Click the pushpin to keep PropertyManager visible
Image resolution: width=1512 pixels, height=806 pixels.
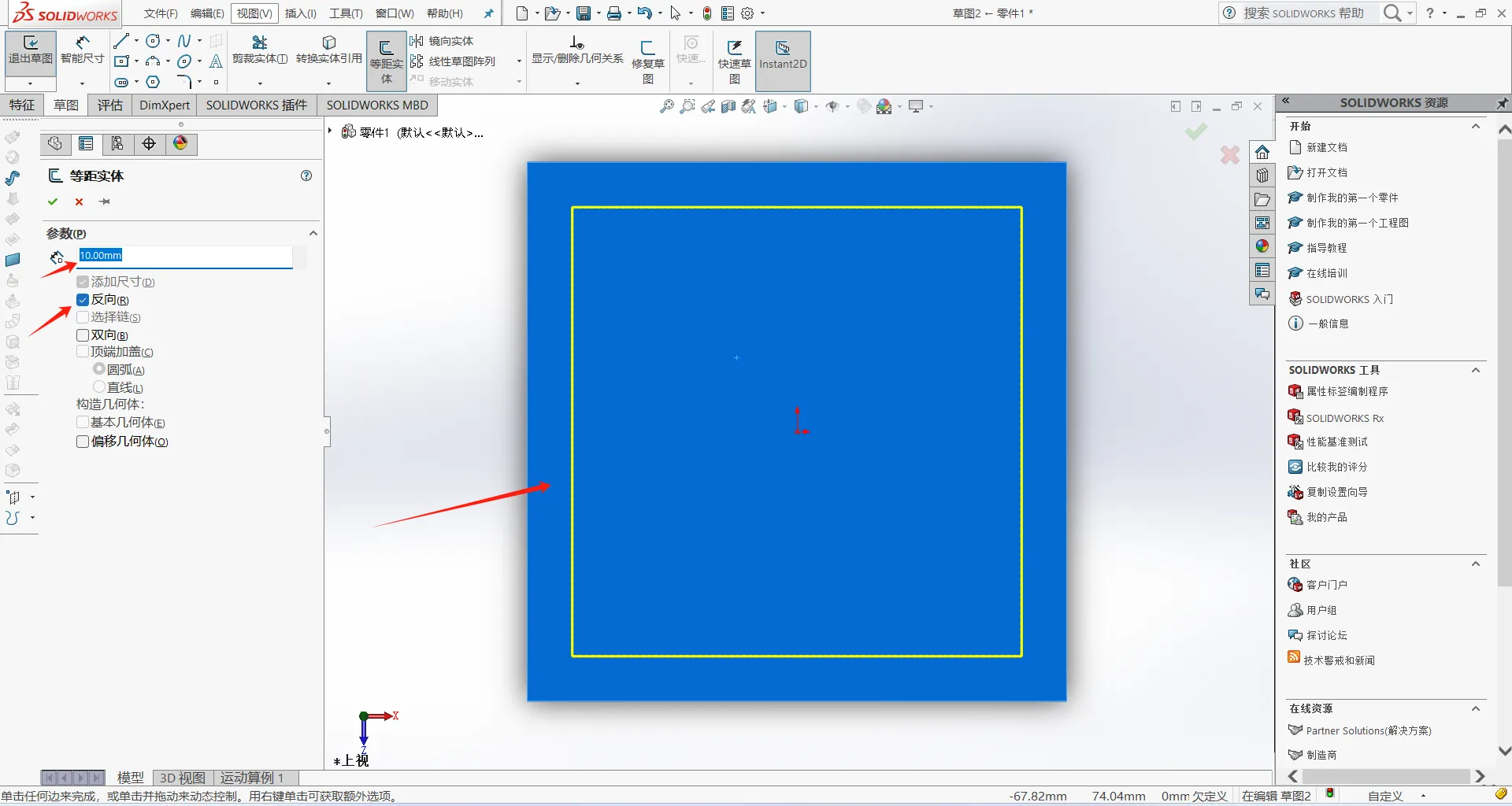105,201
